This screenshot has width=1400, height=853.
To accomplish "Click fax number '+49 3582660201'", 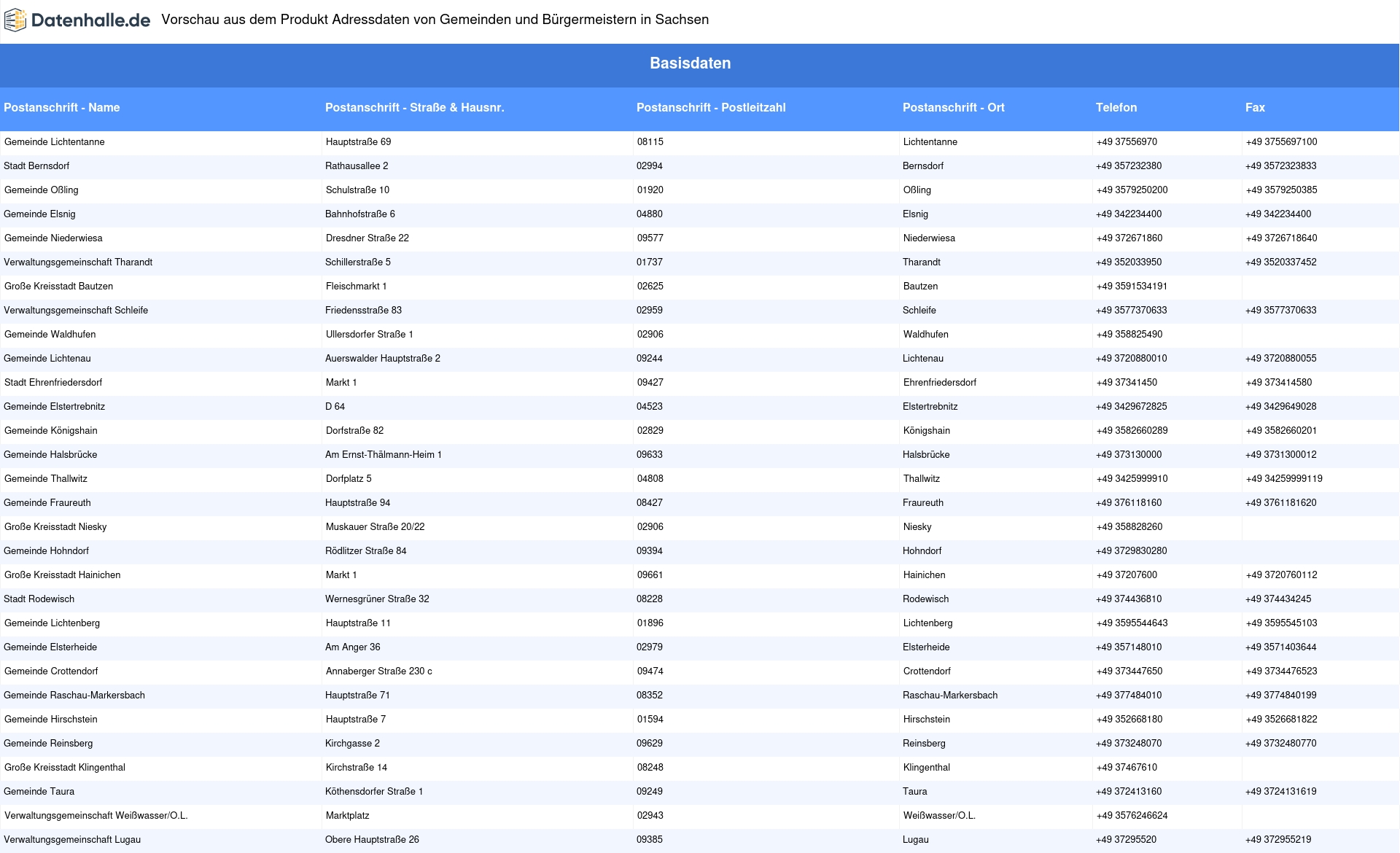I will coord(1281,431).
